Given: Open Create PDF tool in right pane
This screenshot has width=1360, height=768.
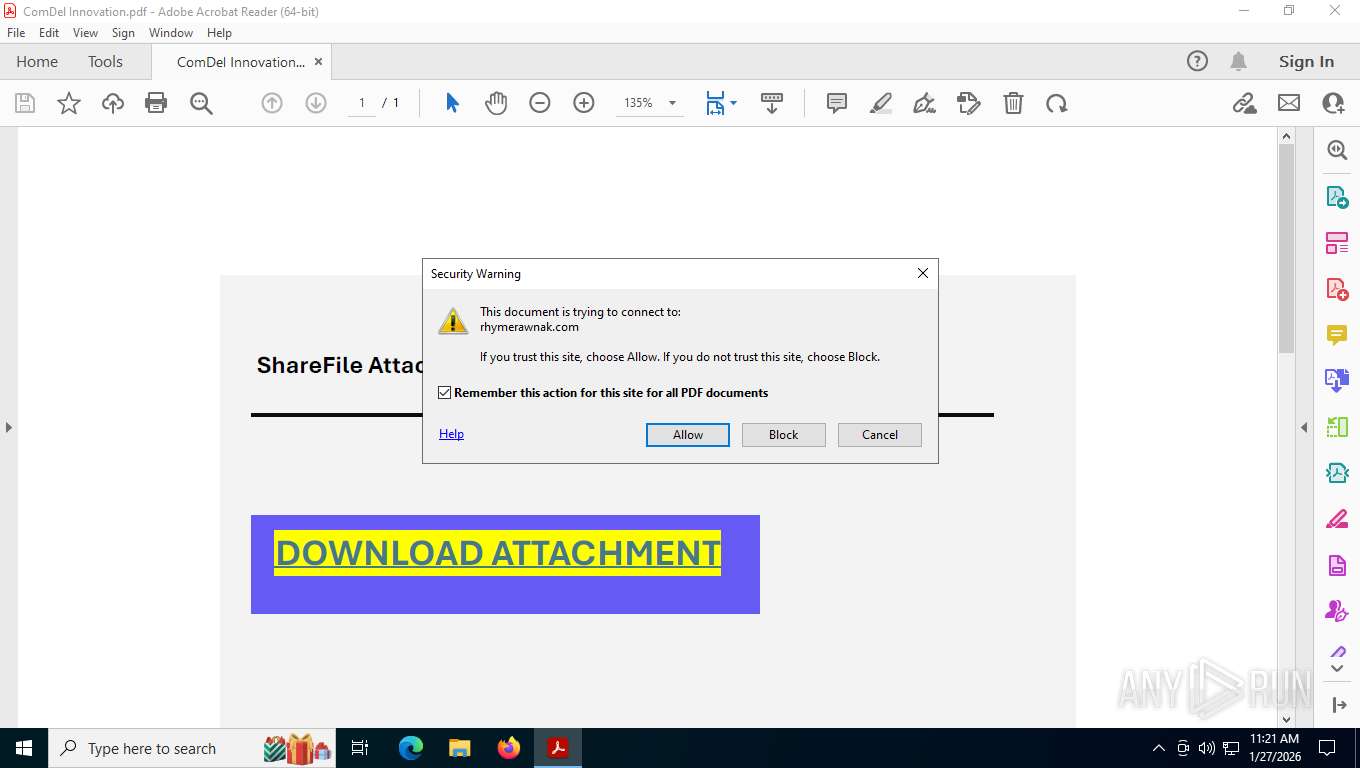Looking at the screenshot, I should pyautogui.click(x=1337, y=289).
